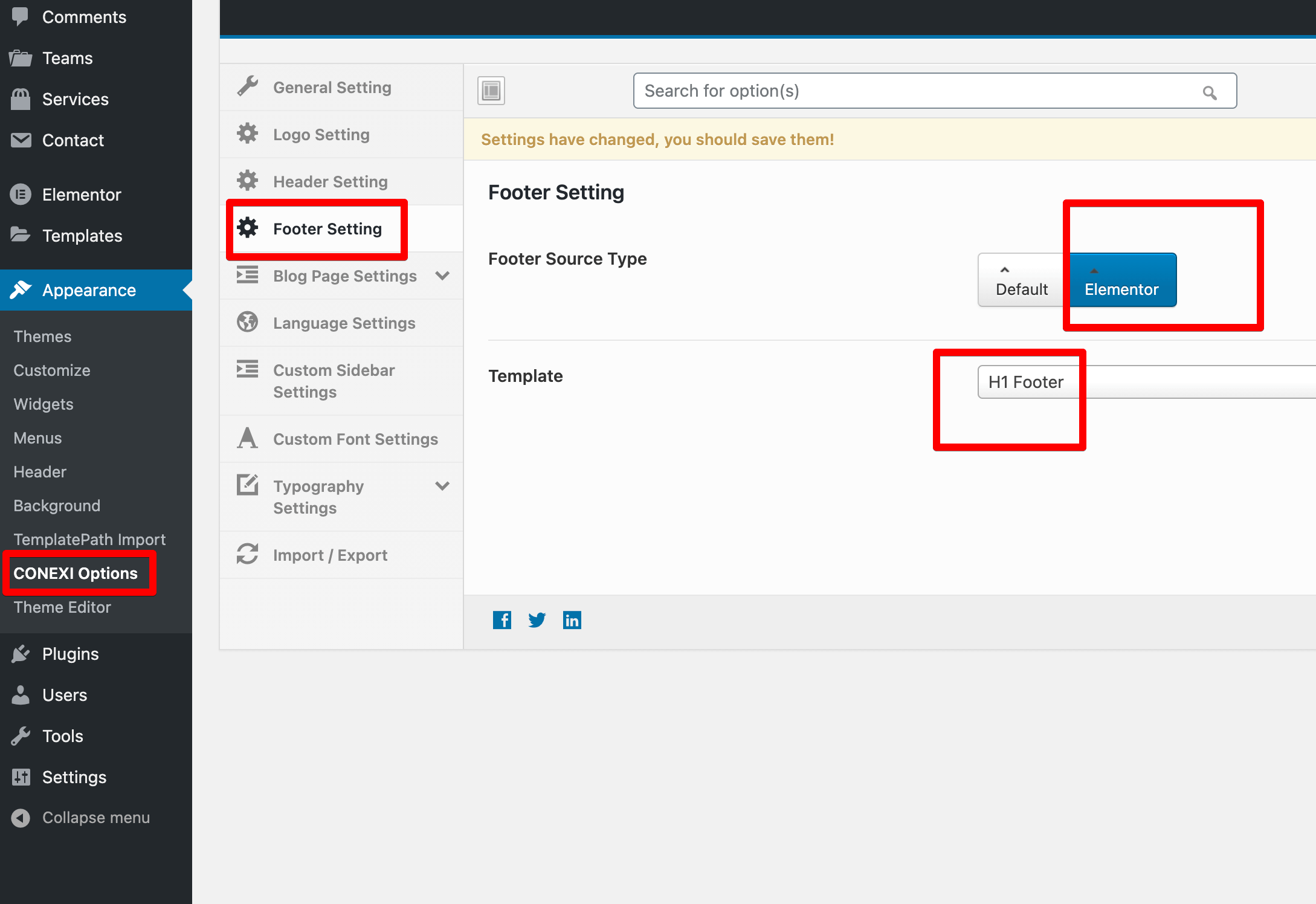The image size is (1316, 904).
Task: Click the expand-all options panel icon
Action: [491, 91]
